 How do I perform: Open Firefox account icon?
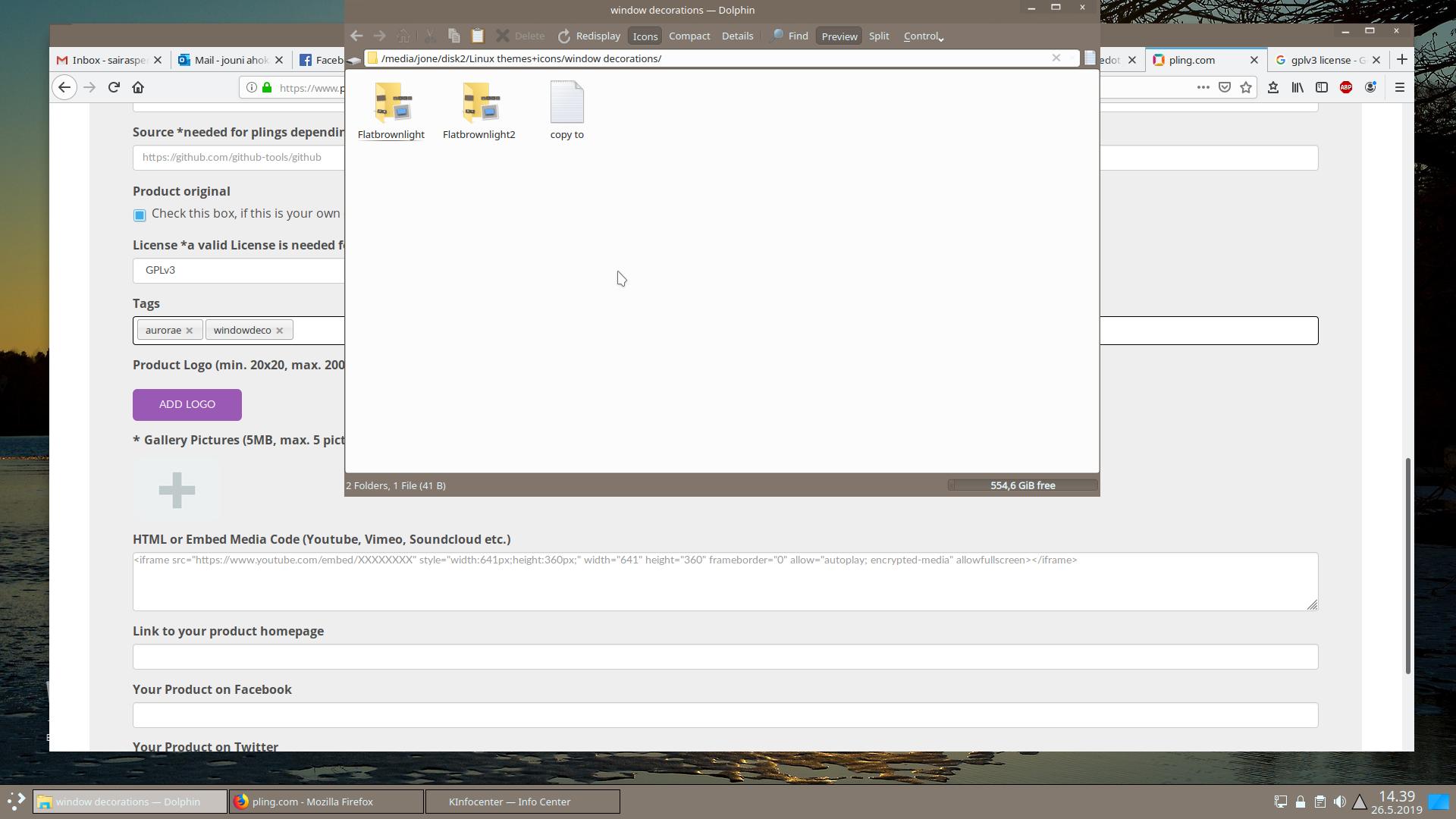point(1370,87)
